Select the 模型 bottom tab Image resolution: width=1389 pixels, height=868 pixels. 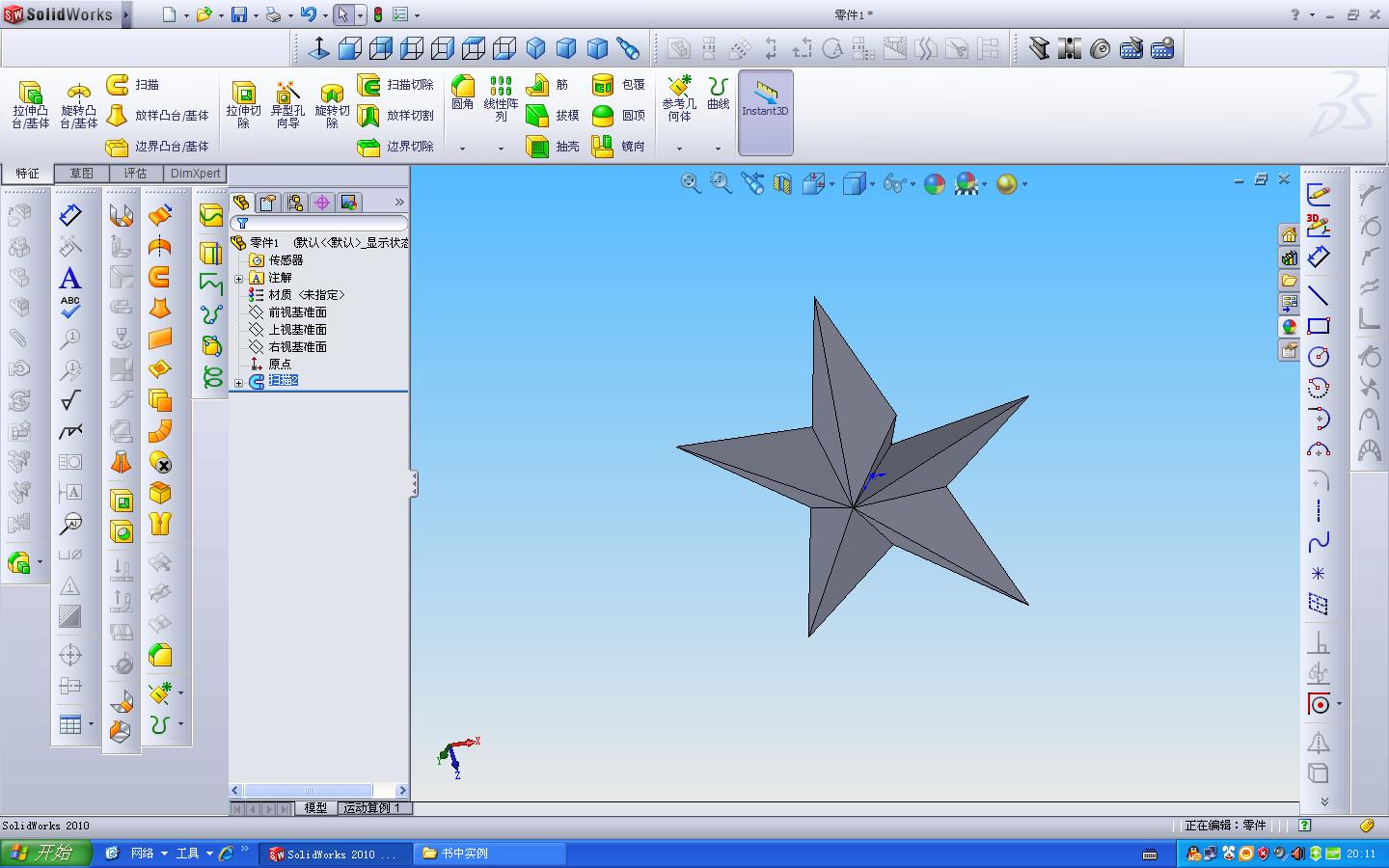coord(315,808)
